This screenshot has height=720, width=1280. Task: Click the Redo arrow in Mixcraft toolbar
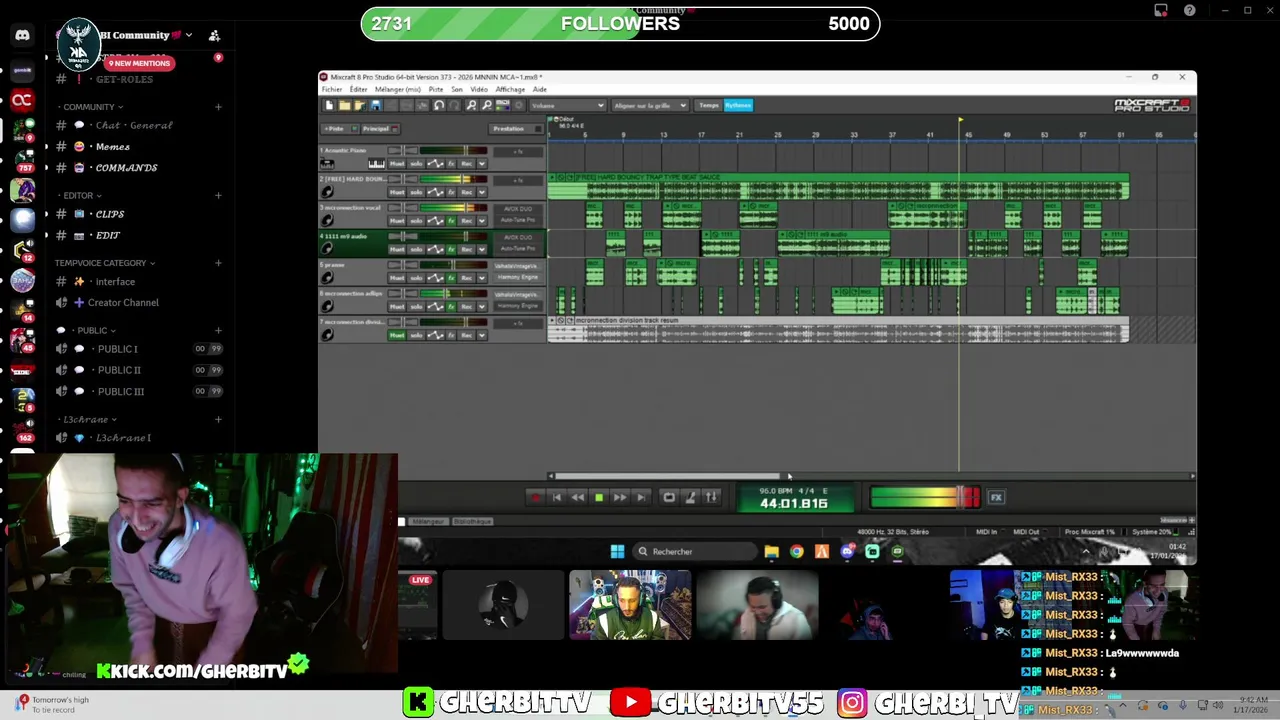(454, 105)
